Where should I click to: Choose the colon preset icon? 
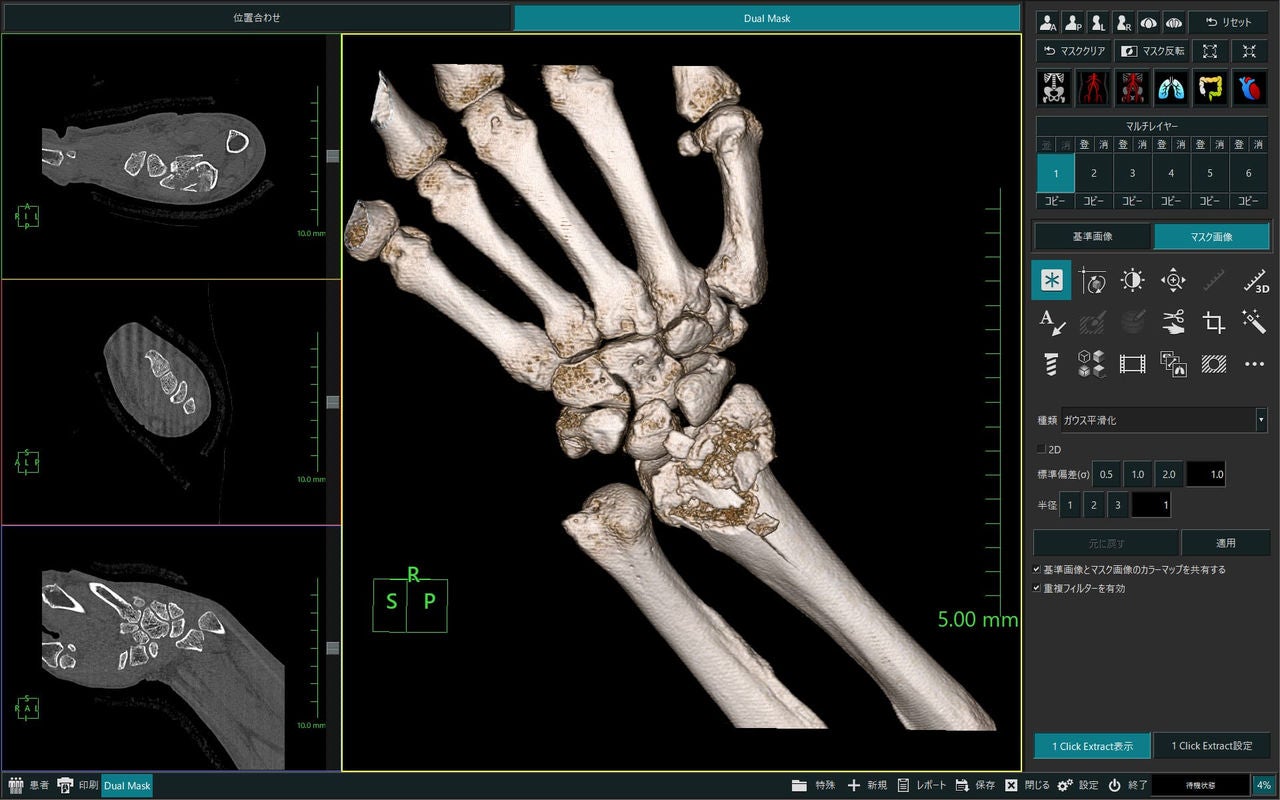(1210, 88)
